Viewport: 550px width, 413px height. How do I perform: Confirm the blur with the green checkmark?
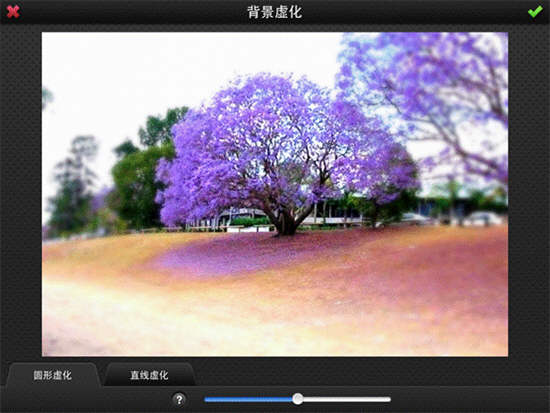click(535, 12)
